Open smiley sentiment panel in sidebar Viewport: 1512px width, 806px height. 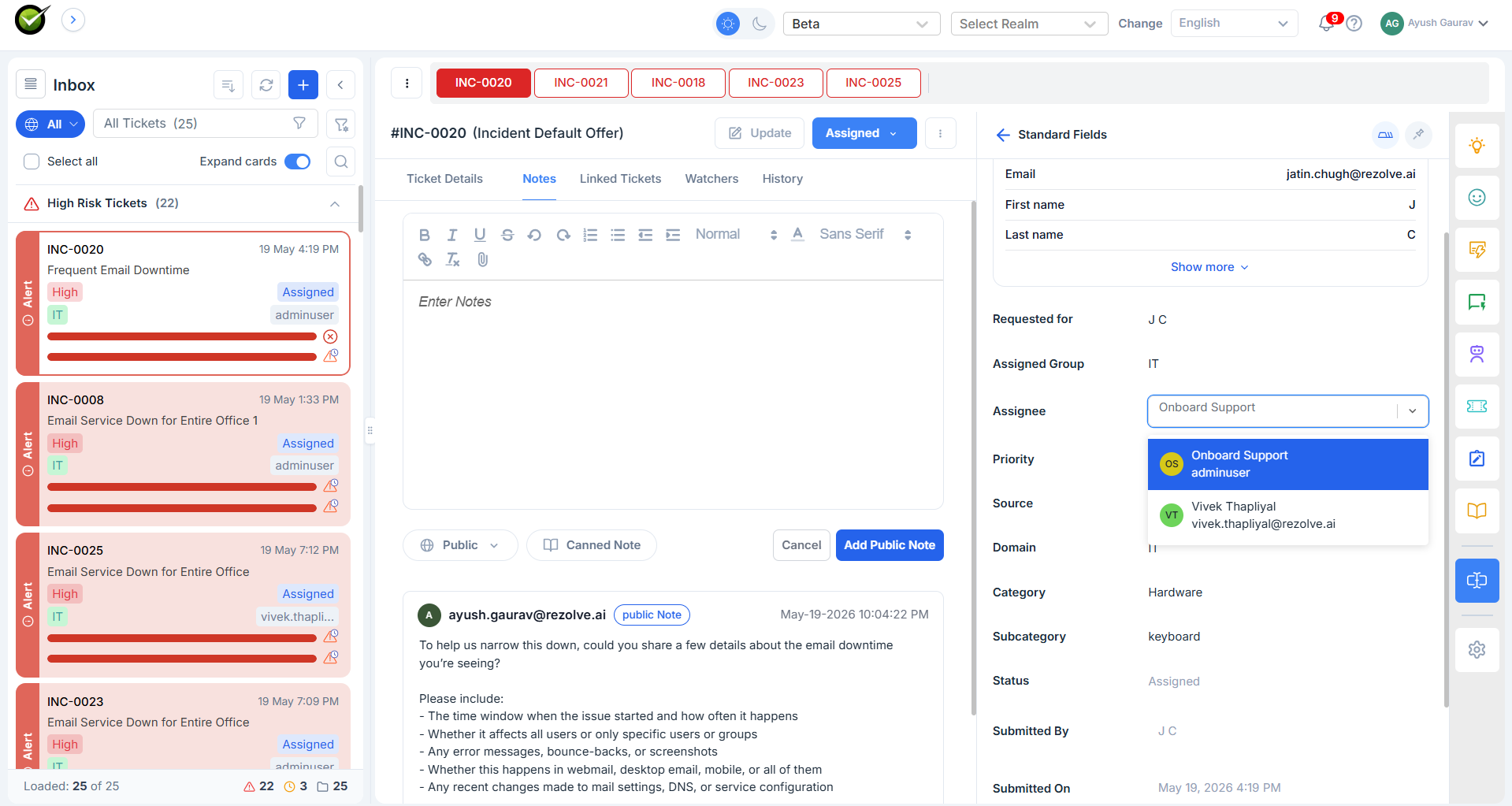1477,198
